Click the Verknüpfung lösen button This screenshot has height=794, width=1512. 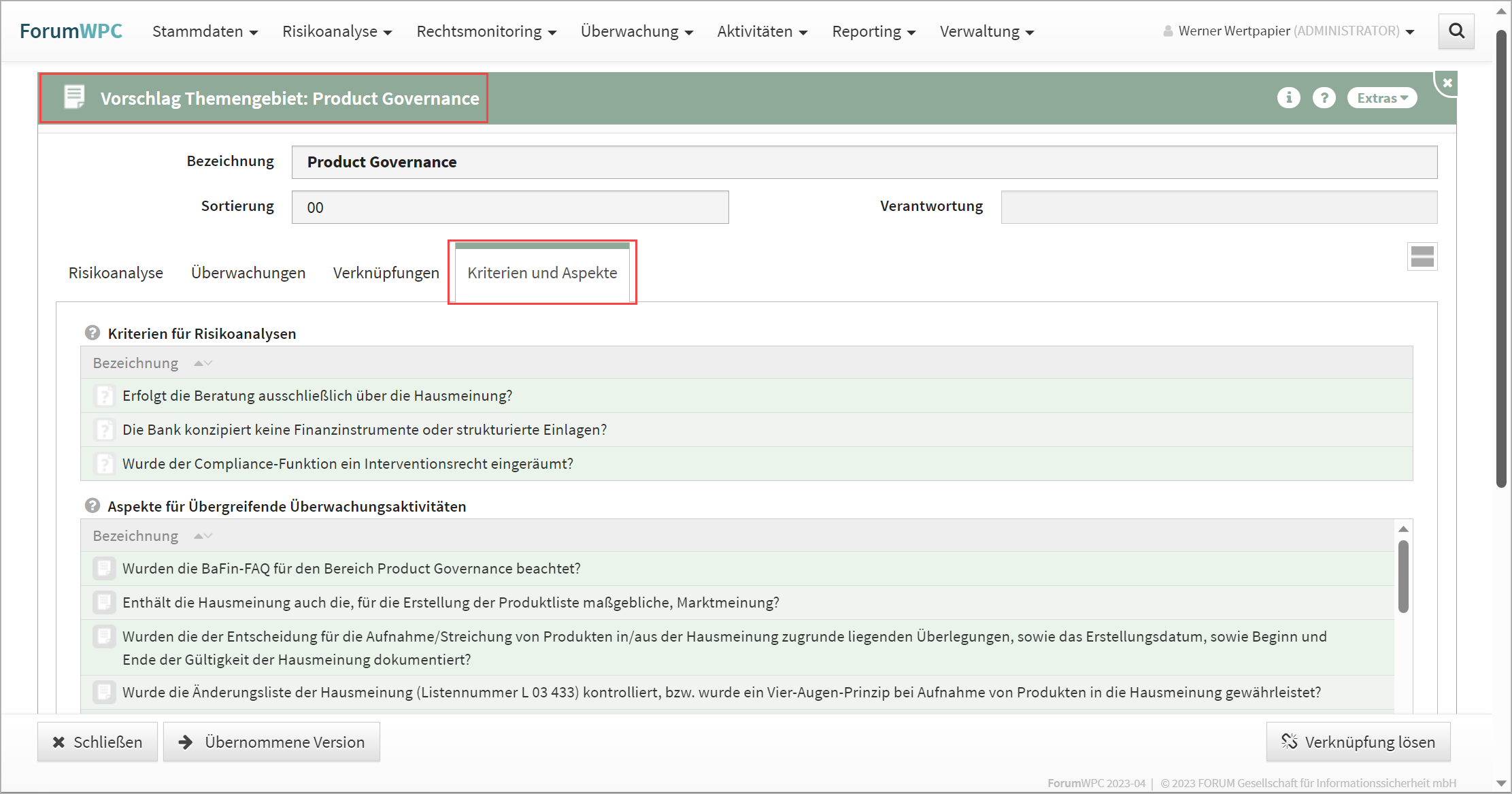tap(1358, 742)
